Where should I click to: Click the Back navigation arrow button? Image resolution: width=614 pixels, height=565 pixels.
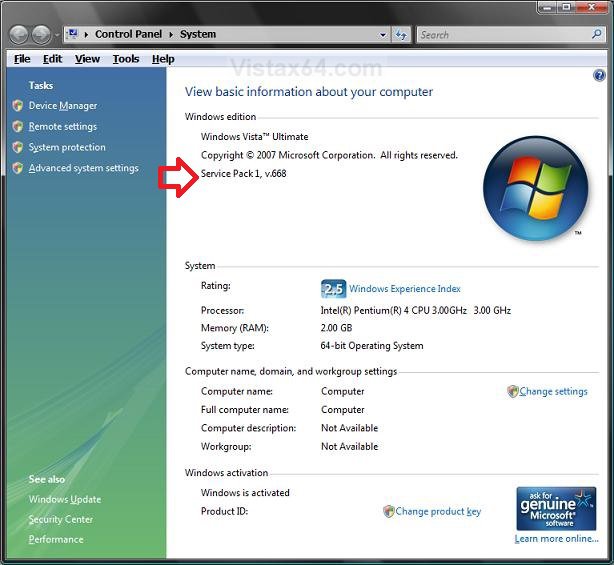18,34
